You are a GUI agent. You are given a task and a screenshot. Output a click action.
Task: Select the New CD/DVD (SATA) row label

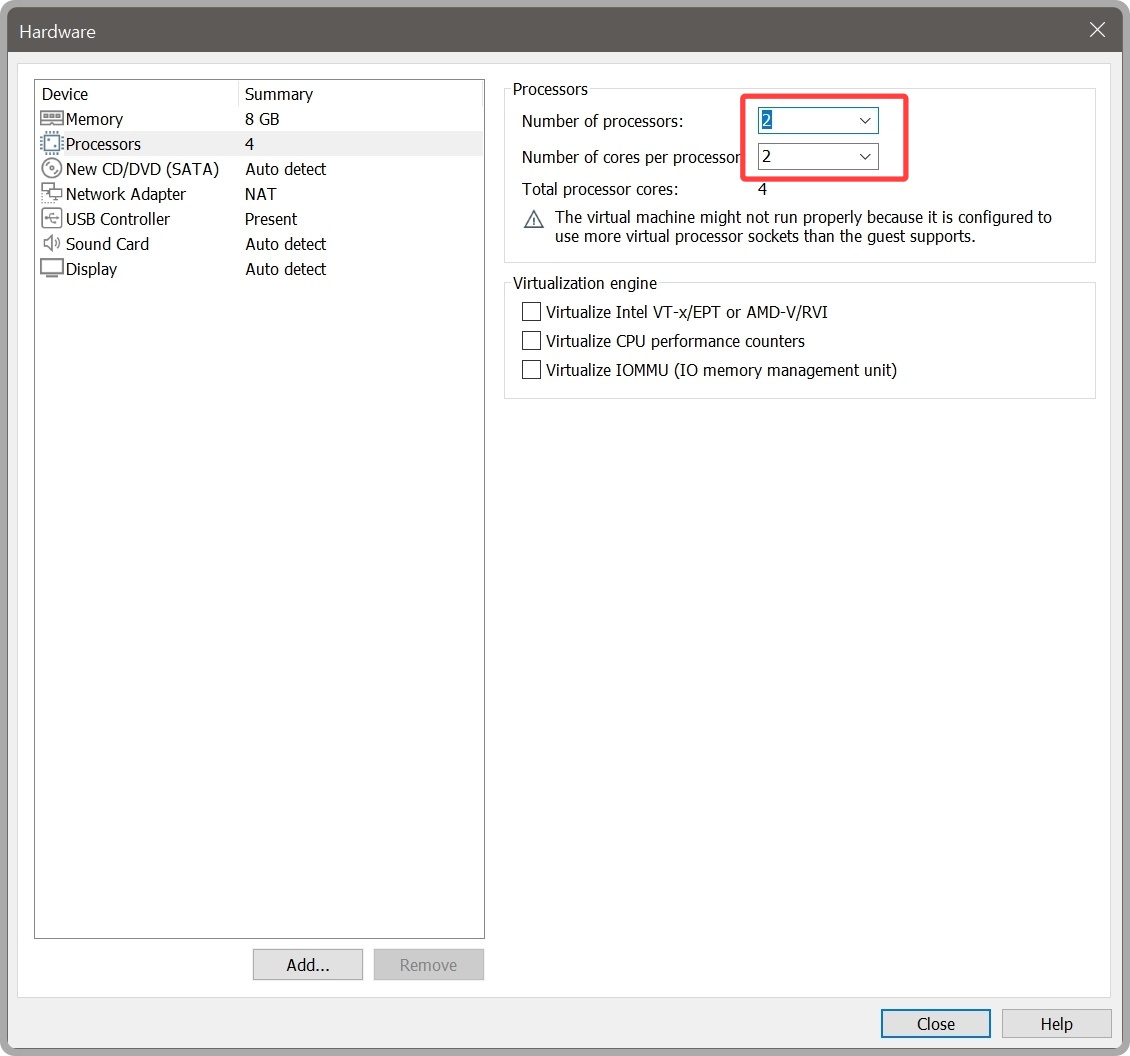point(142,169)
